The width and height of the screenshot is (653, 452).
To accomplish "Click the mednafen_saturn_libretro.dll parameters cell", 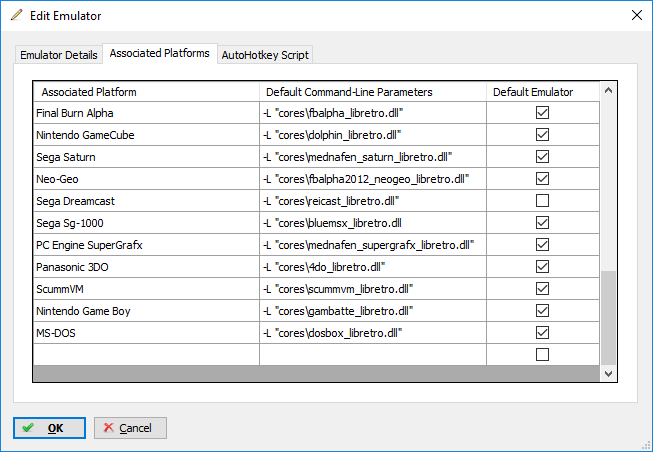I will [373, 157].
